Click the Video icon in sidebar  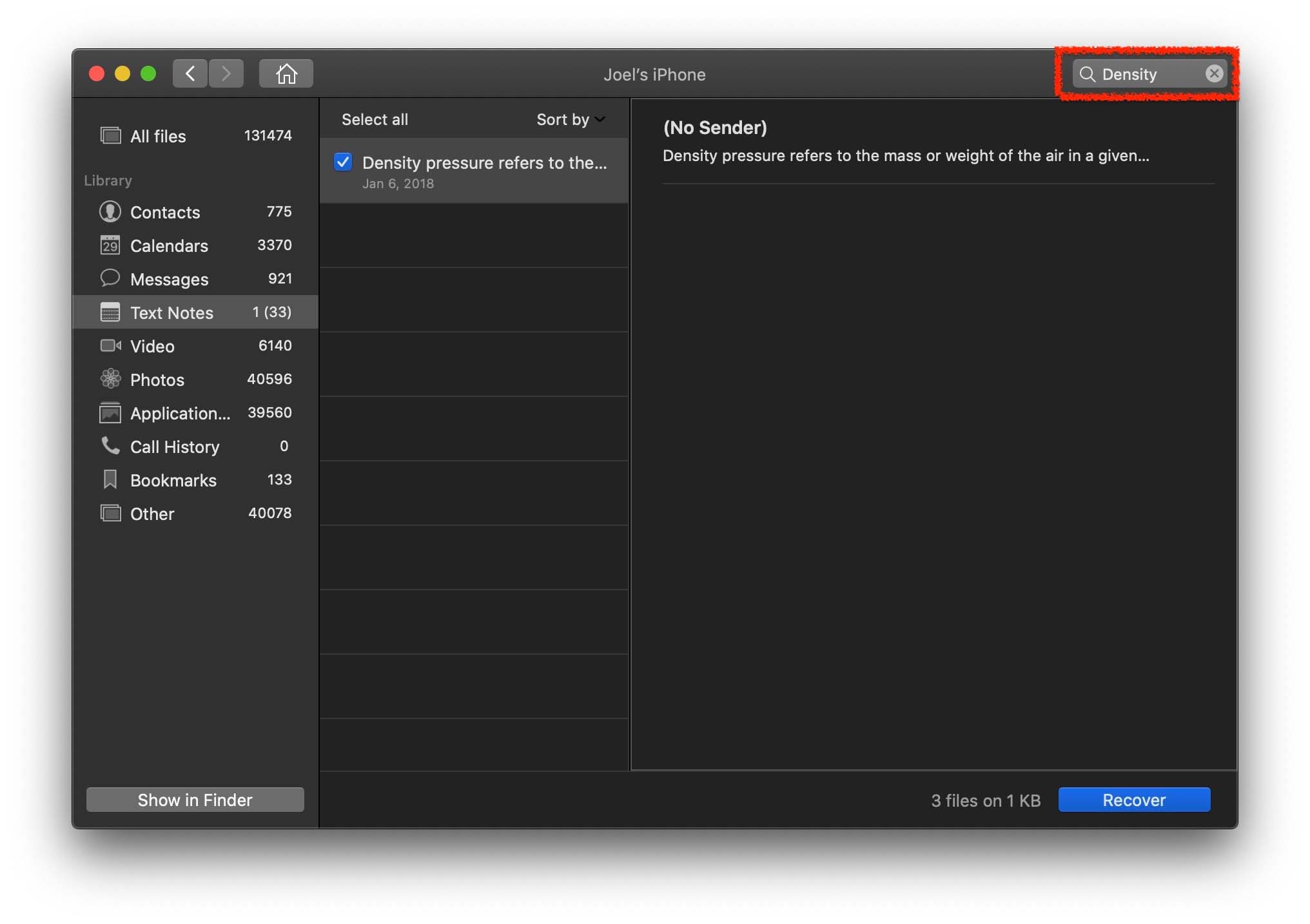(x=110, y=346)
